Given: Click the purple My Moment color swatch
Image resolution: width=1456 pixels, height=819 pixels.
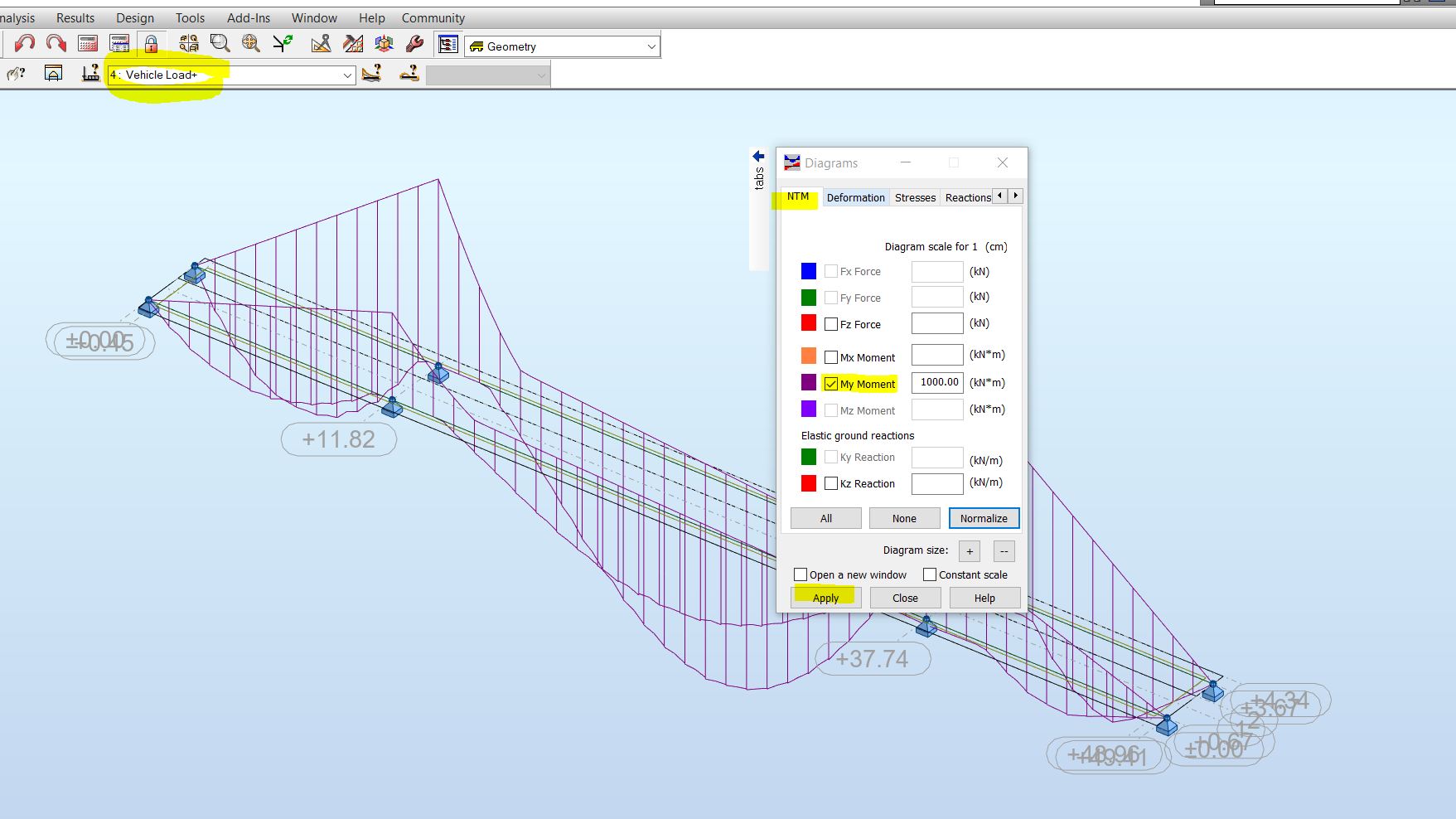Looking at the screenshot, I should coord(808,382).
